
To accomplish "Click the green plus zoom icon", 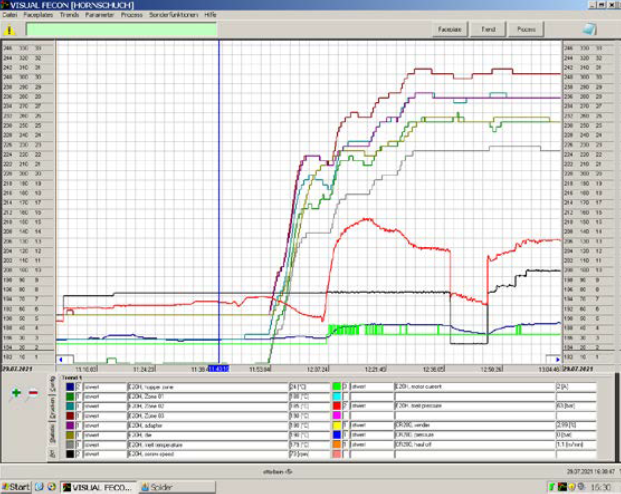I will (15, 394).
